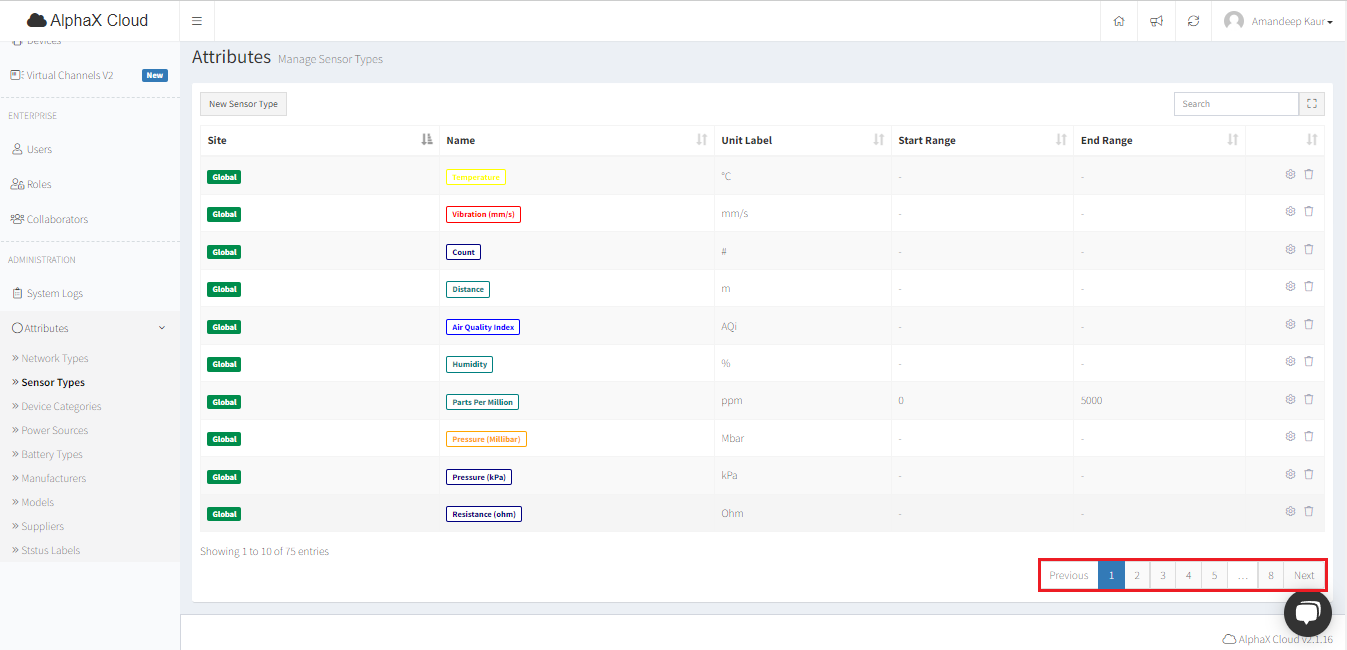Click the New Sensor Type button
1347x650 pixels.
[243, 104]
